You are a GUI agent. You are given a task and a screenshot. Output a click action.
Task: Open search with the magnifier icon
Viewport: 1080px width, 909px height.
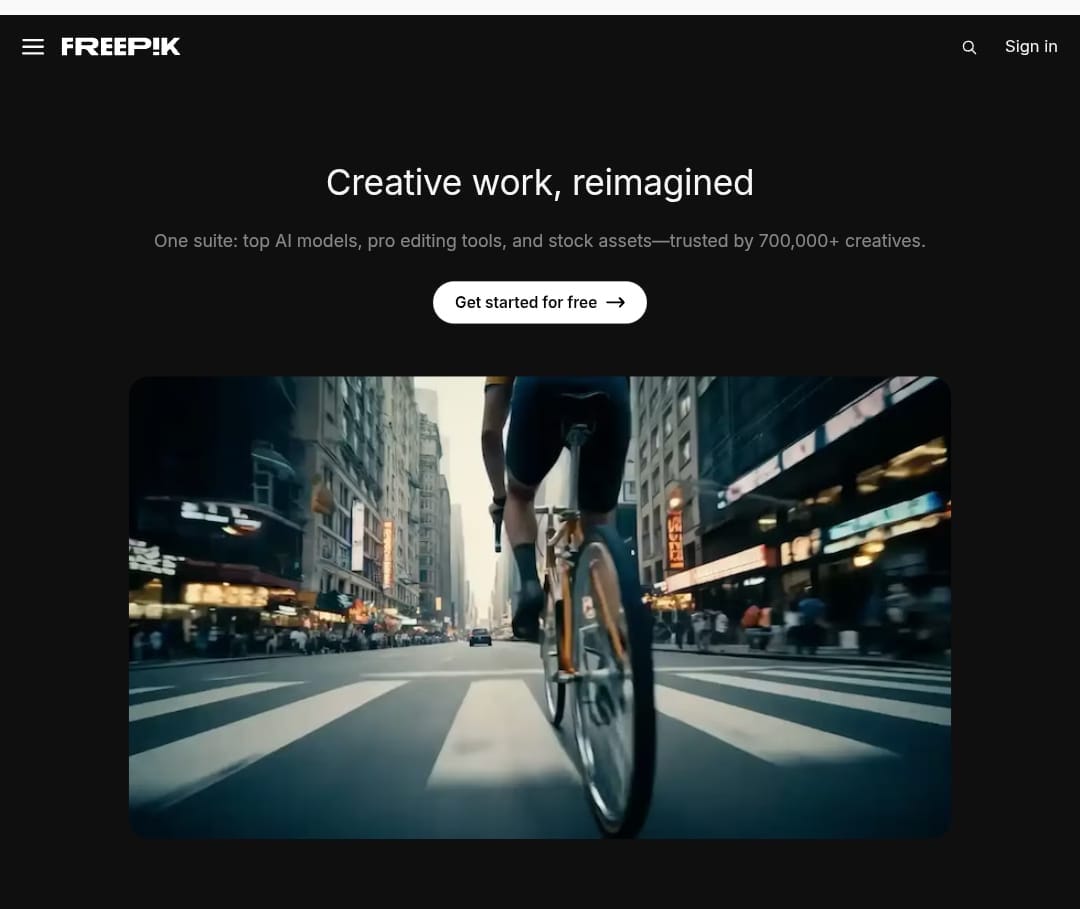pos(969,47)
